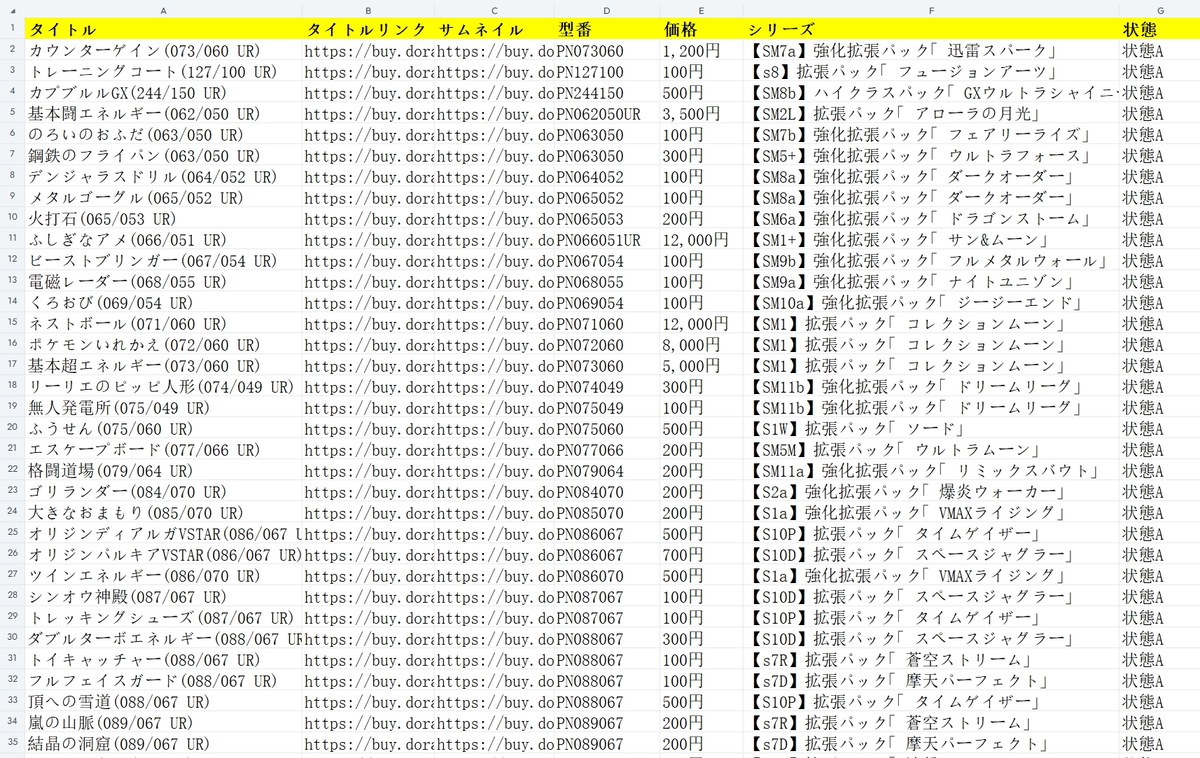Select cell 基本闘エネルギー(062/050 UR)

(x=163, y=113)
